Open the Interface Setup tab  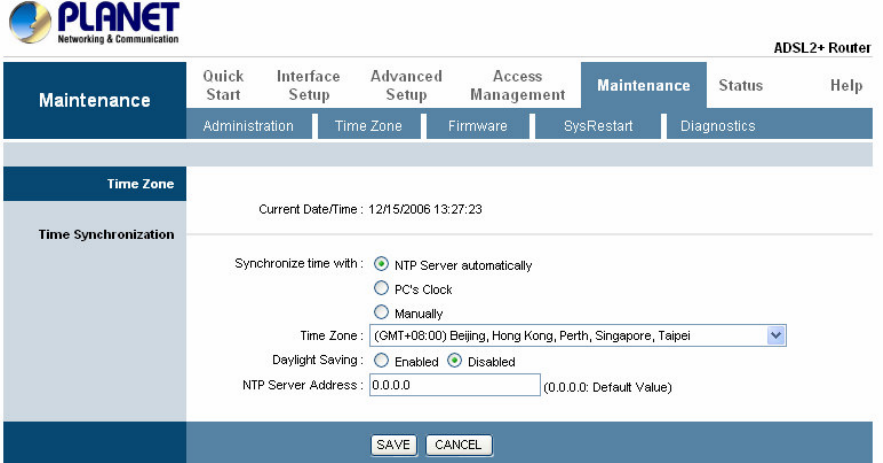[x=308, y=85]
